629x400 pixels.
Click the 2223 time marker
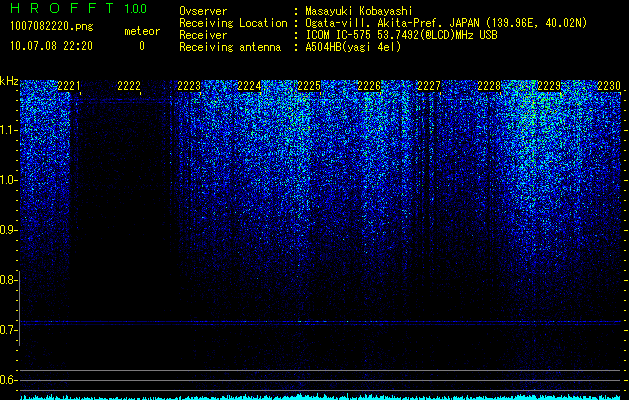tap(189, 86)
